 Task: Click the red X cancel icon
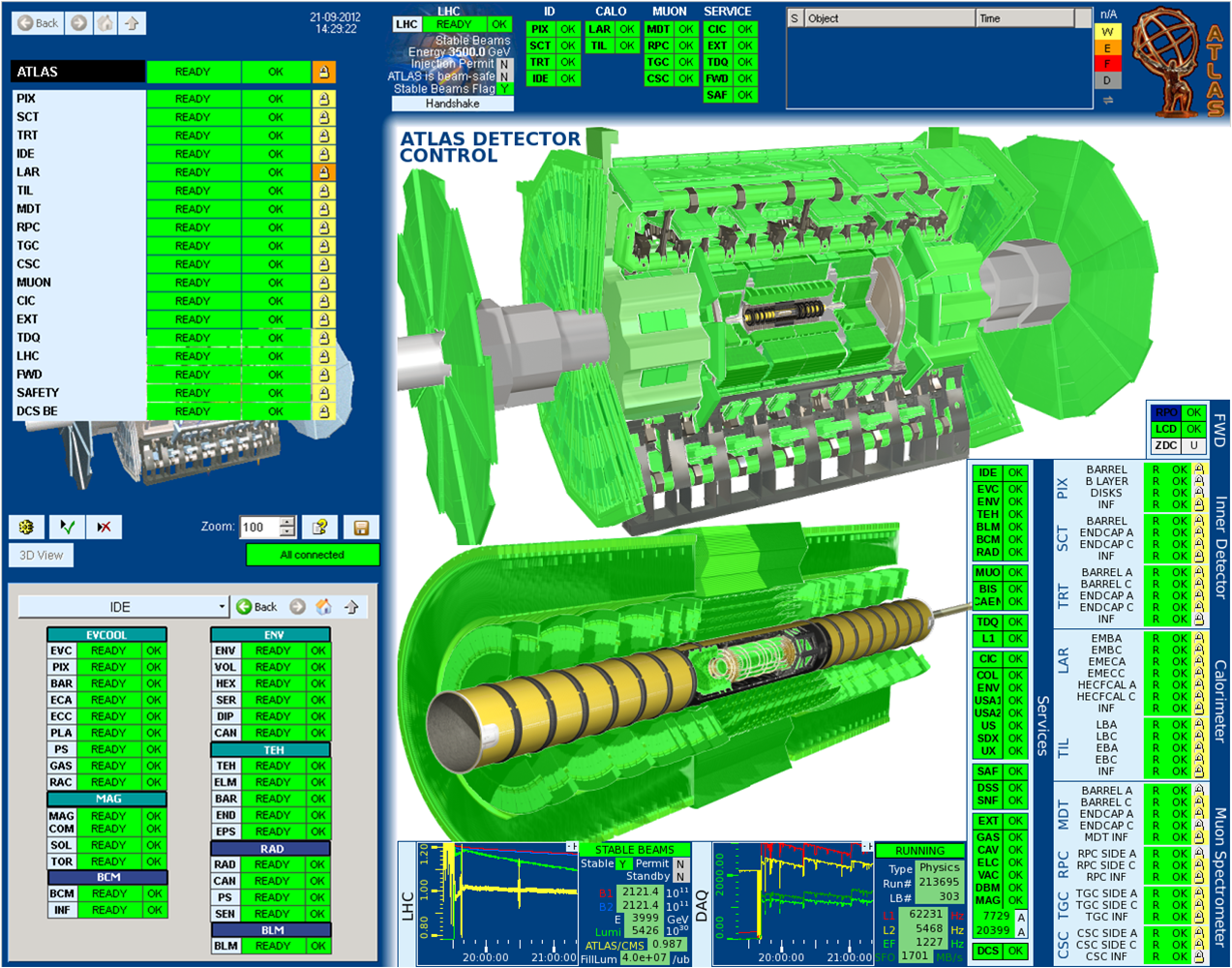pos(104,527)
